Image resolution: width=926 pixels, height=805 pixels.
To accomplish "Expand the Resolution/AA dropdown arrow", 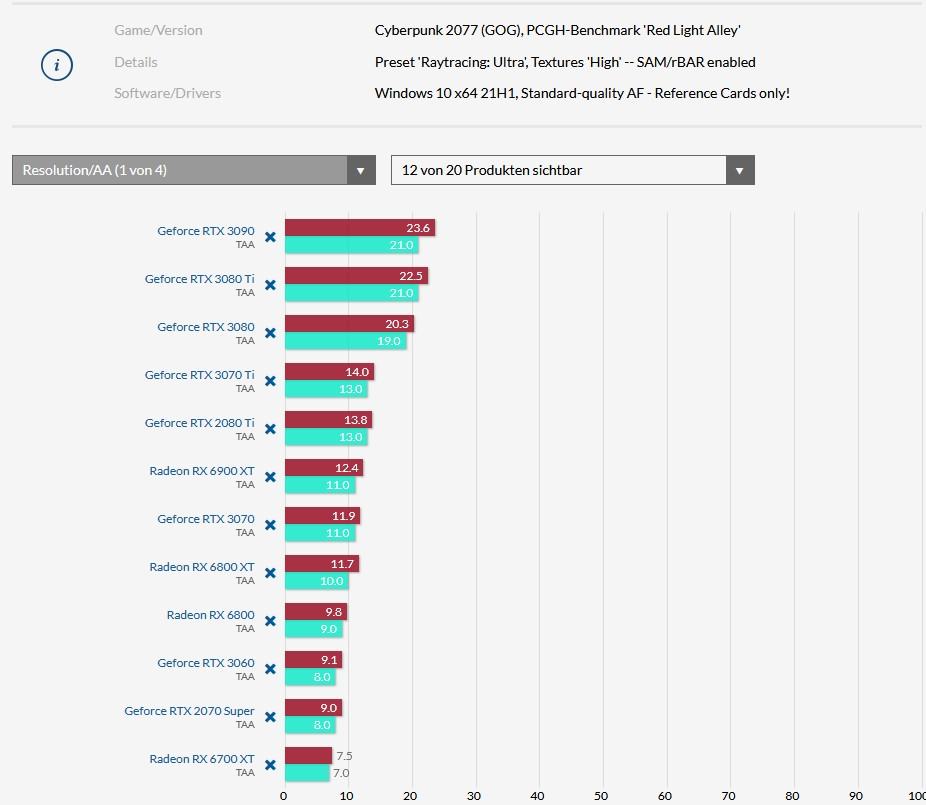I will pyautogui.click(x=361, y=171).
